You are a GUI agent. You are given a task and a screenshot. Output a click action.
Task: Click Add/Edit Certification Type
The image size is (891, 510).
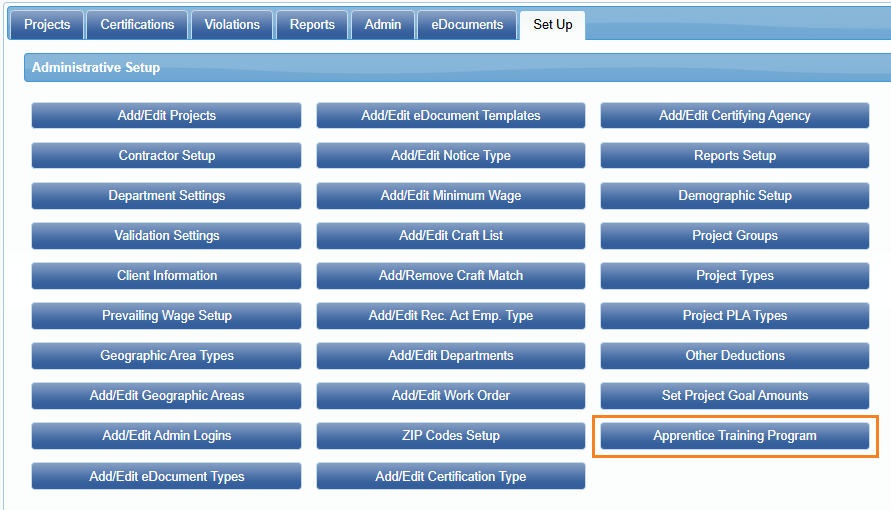click(451, 476)
